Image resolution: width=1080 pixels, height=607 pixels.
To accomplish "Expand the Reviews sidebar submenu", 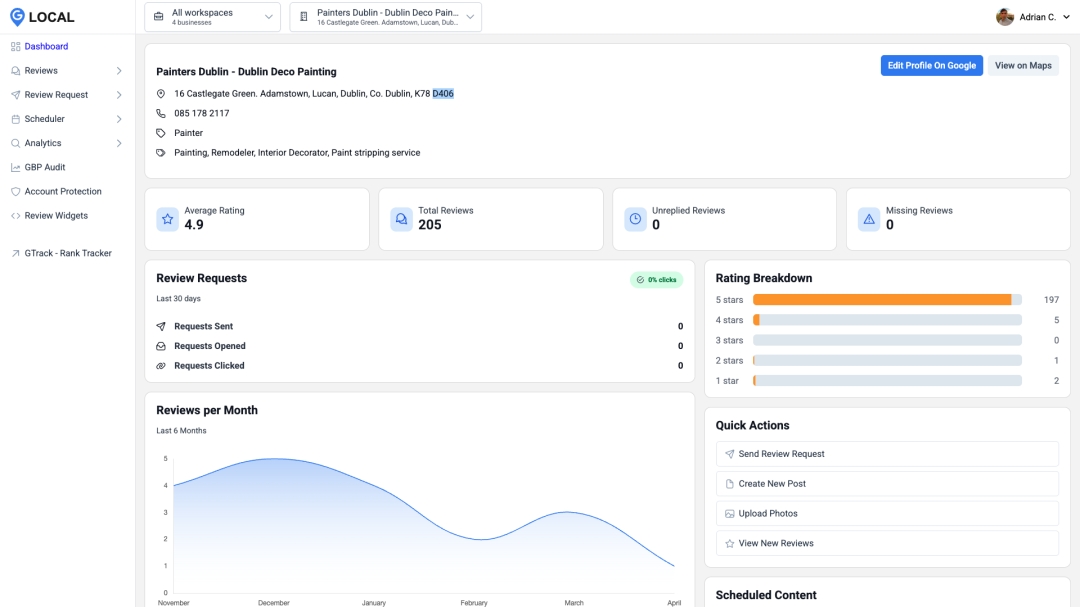I will (x=119, y=71).
